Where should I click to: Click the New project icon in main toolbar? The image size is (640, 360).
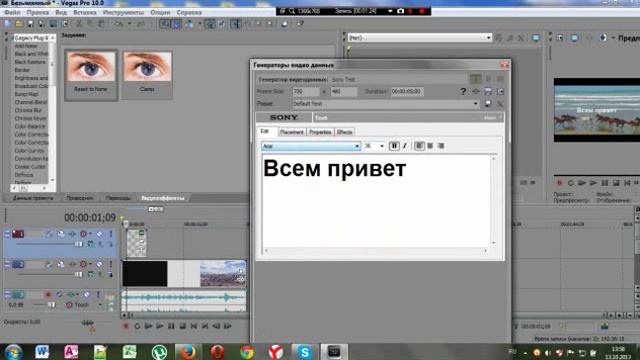click(8, 24)
